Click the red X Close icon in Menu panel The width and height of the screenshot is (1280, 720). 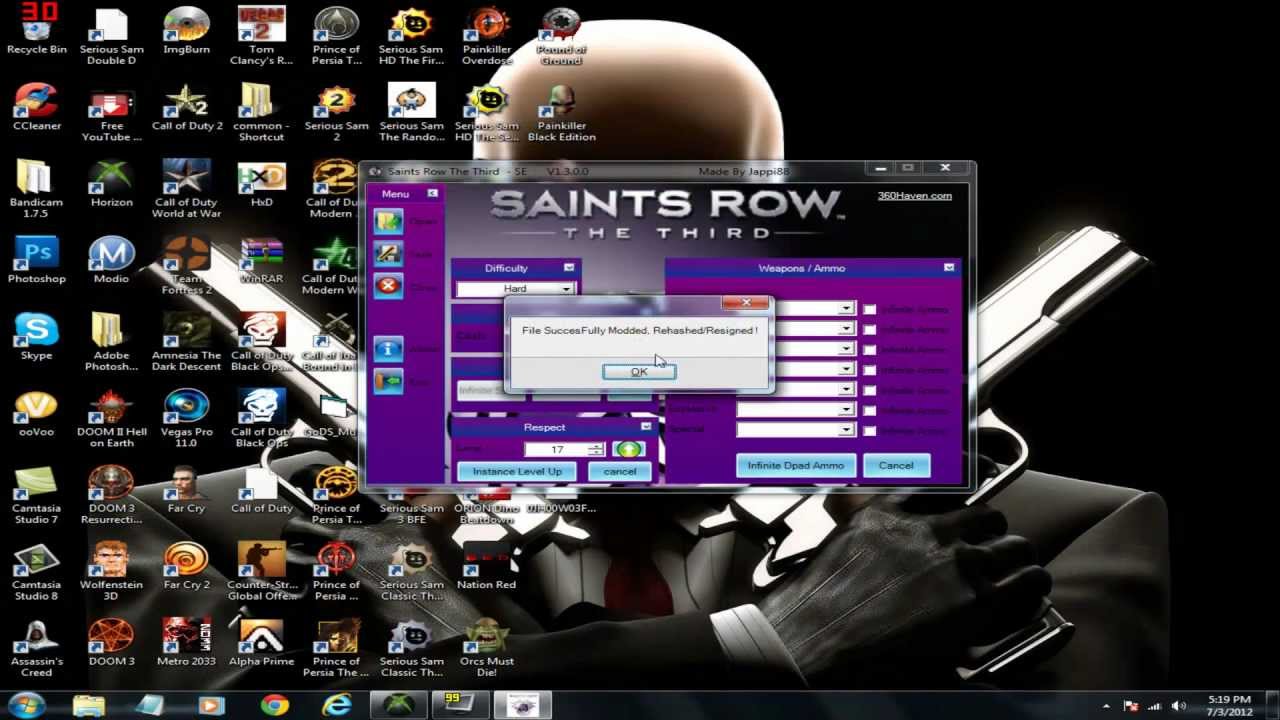389,287
